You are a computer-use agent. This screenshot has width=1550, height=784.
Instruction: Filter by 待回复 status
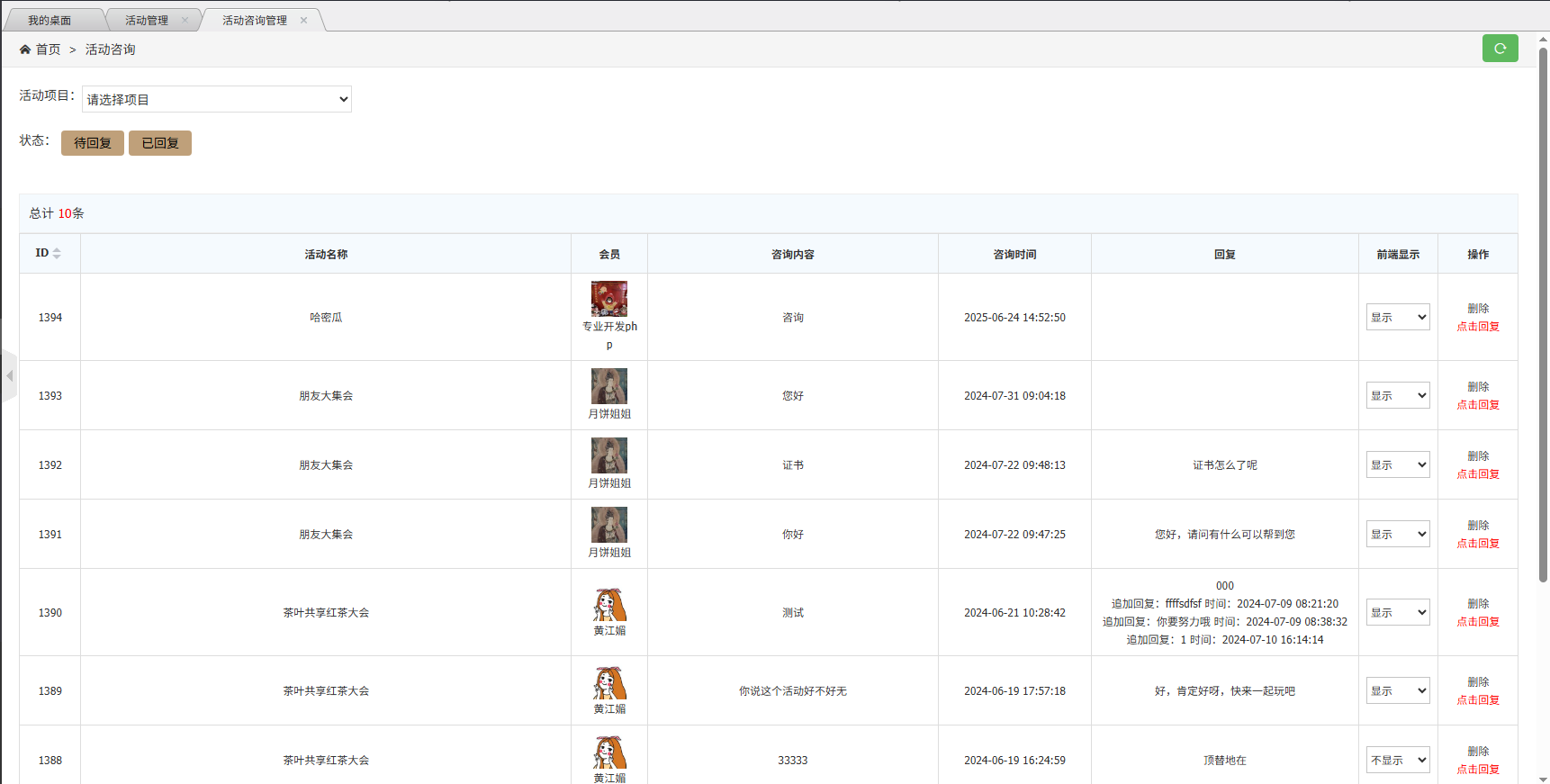click(93, 143)
